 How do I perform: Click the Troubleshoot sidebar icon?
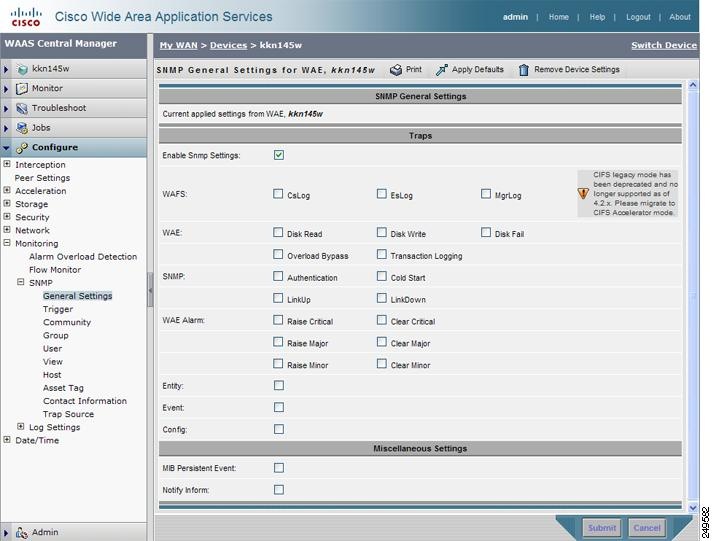(x=21, y=108)
